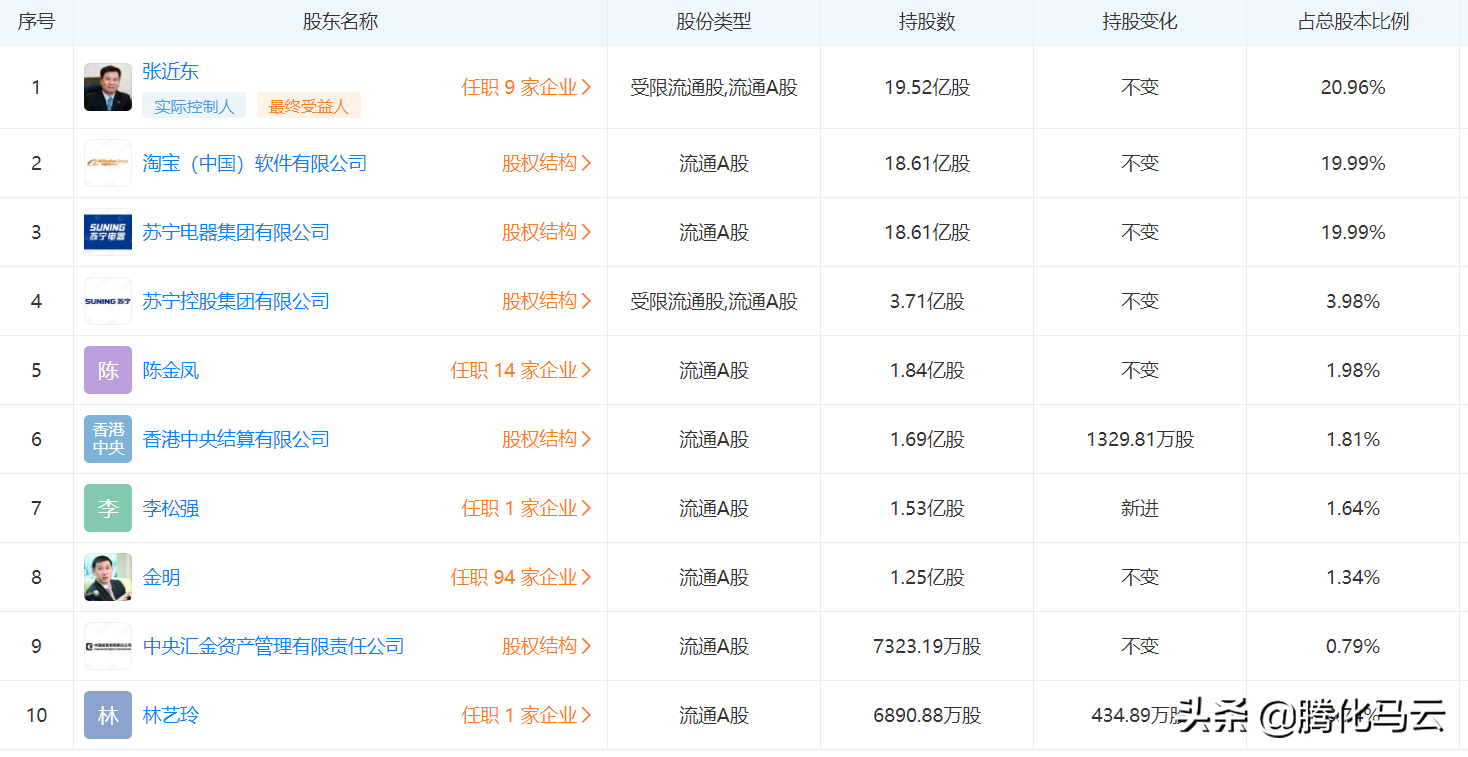Open the 苏宁电器集团有限公司 link
The width and height of the screenshot is (1468, 757).
click(236, 232)
